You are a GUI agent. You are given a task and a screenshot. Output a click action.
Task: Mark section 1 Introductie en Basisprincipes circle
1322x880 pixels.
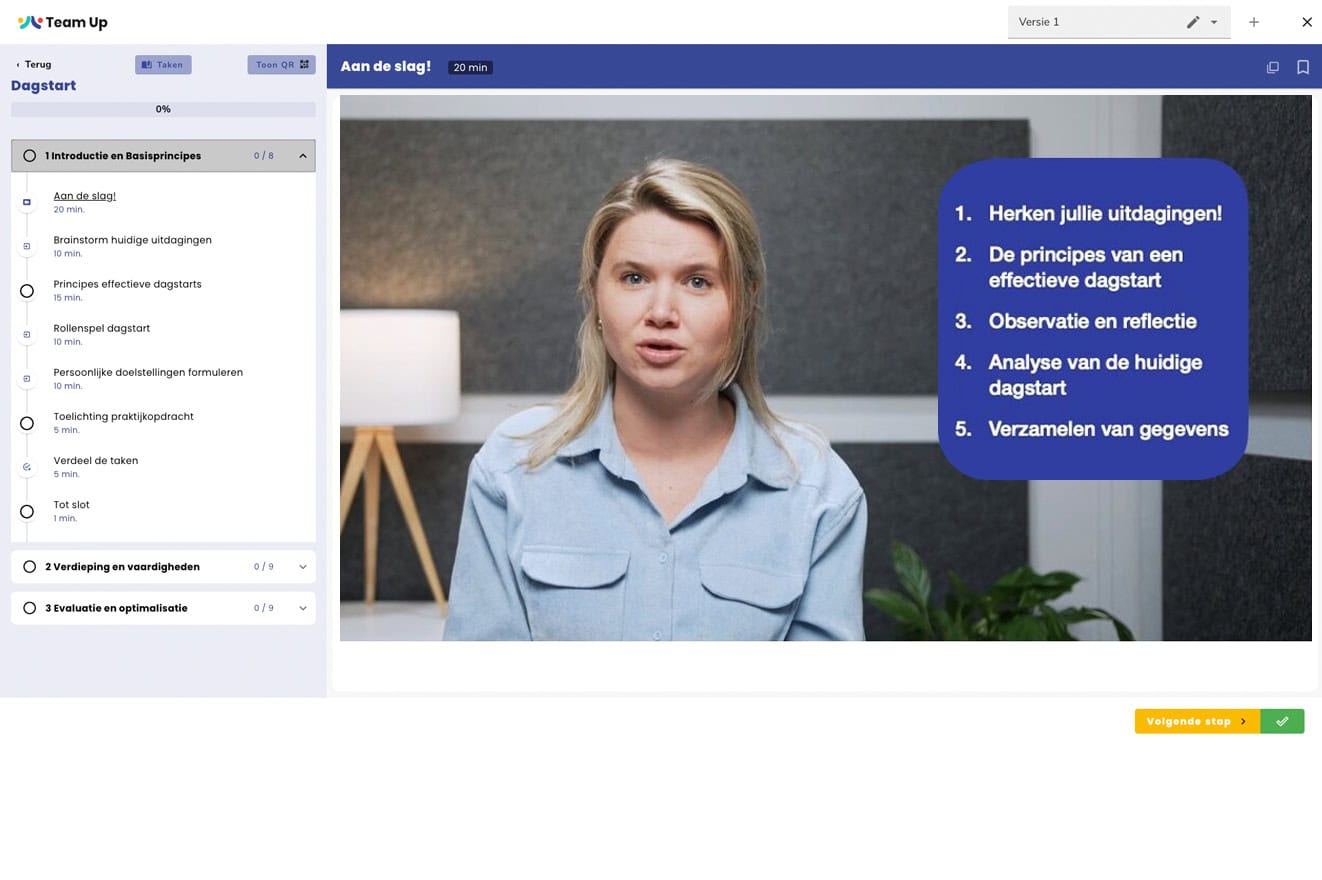click(30, 156)
